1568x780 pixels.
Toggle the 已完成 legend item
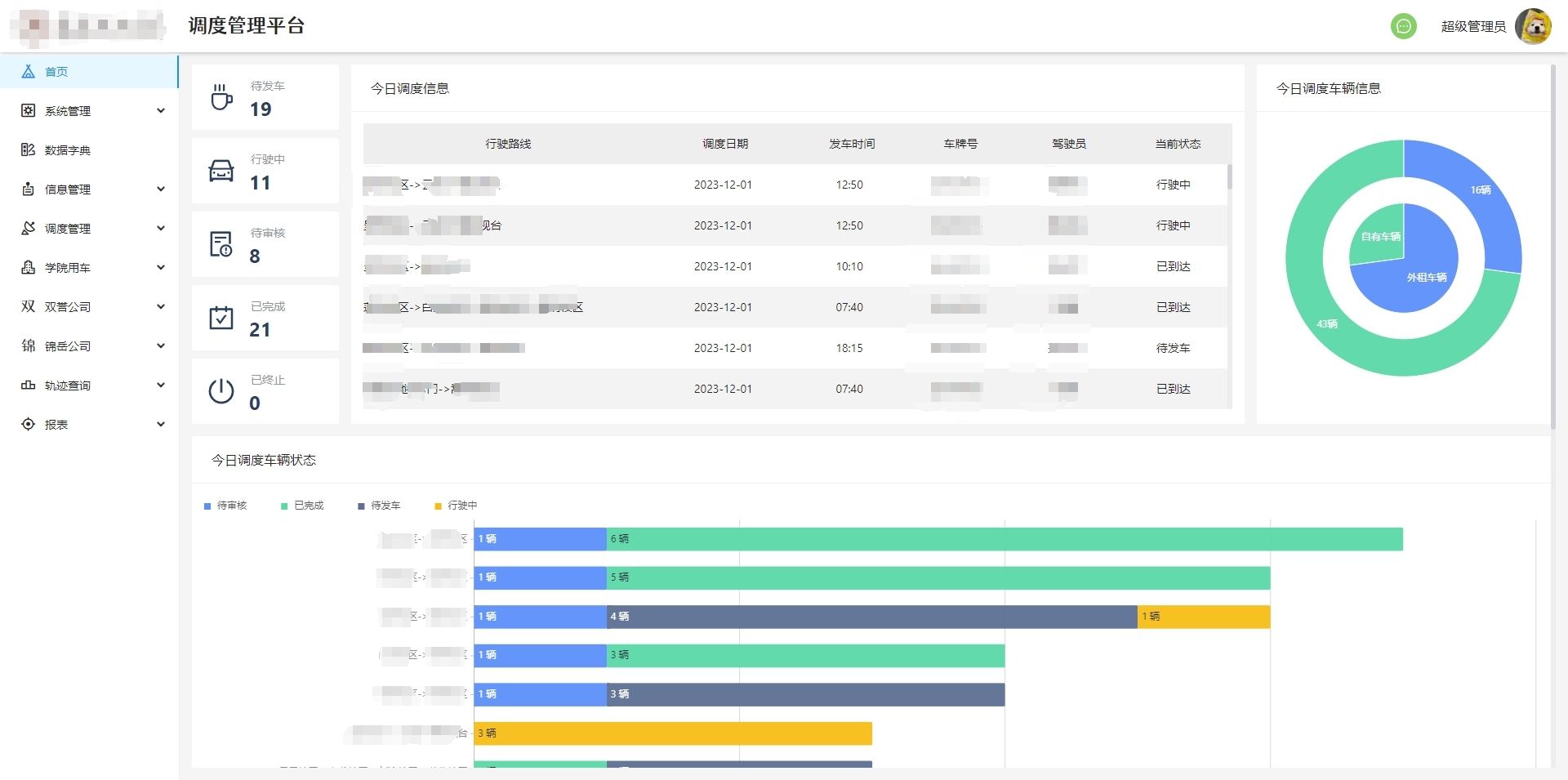coord(302,506)
